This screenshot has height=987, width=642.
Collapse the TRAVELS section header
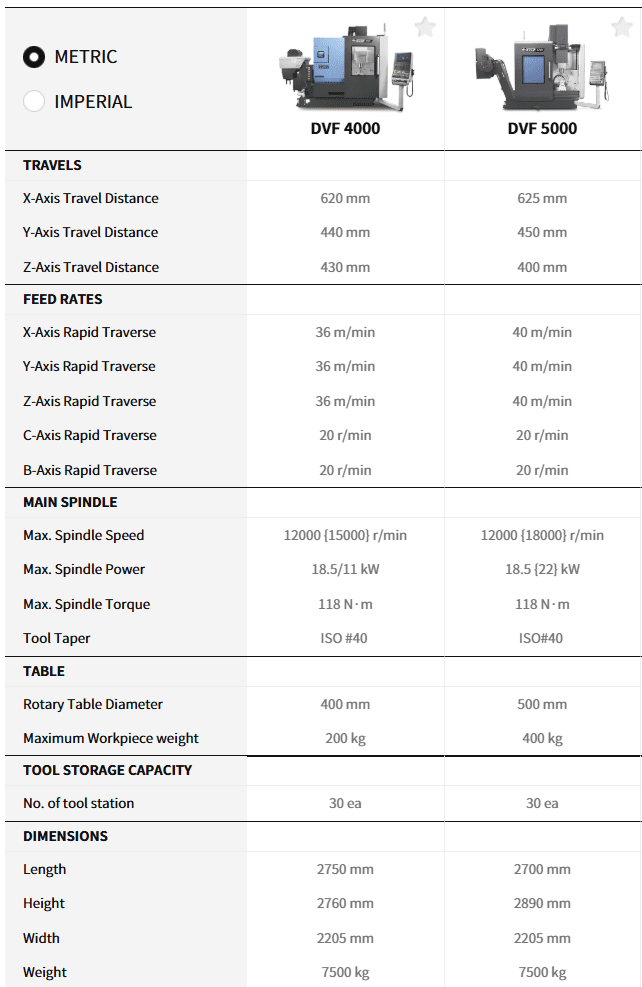coord(52,165)
